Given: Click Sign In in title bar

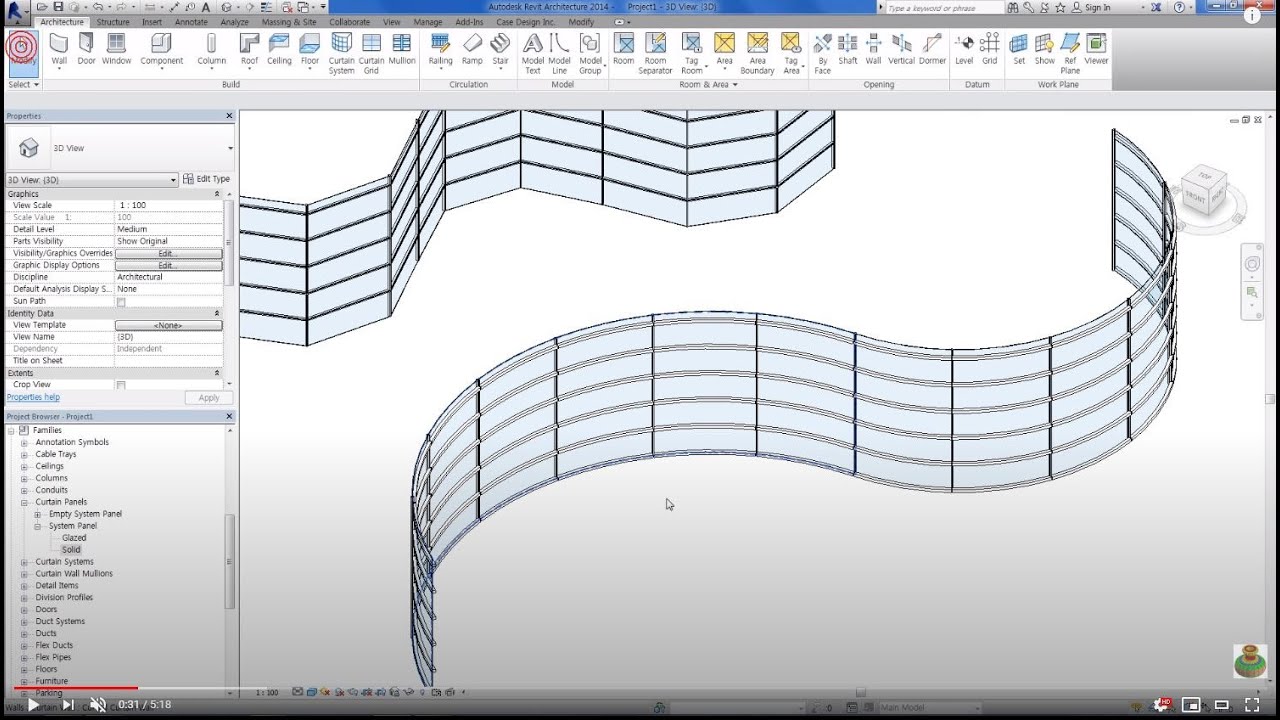Looking at the screenshot, I should [1091, 7].
